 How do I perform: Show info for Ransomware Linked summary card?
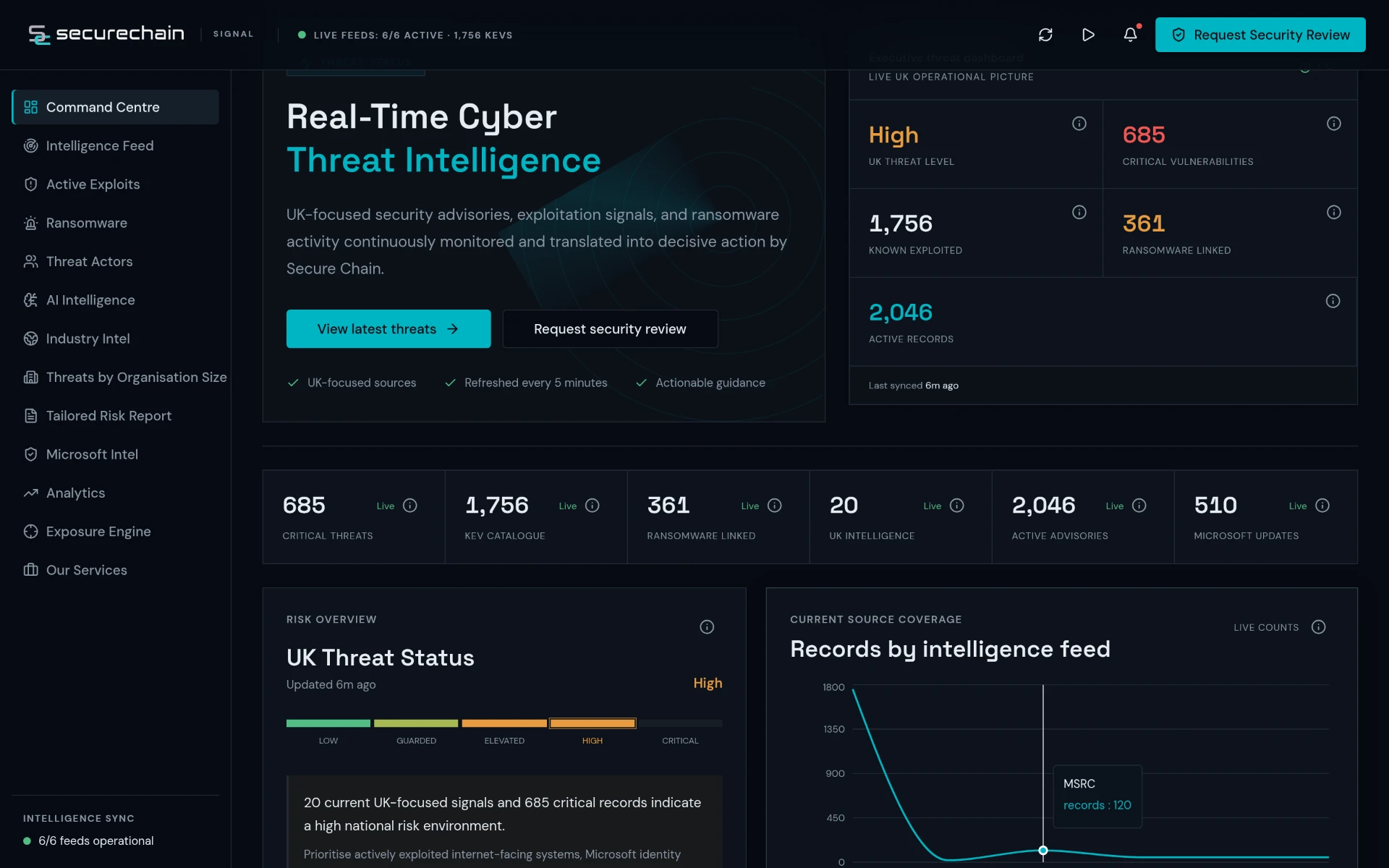tap(1334, 212)
